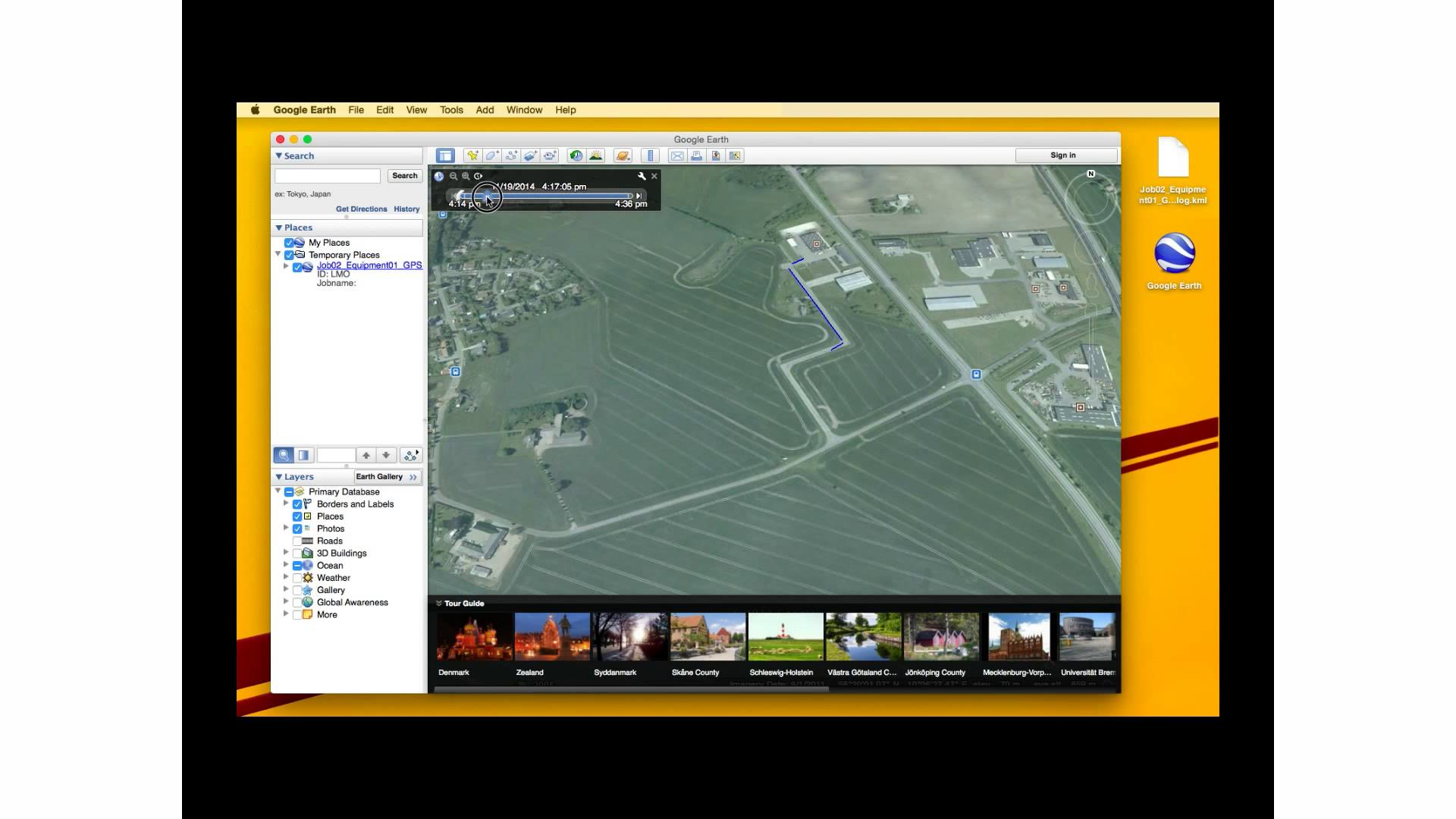The image size is (1456, 819).
Task: Open the Add Polygon tool
Action: [x=492, y=155]
